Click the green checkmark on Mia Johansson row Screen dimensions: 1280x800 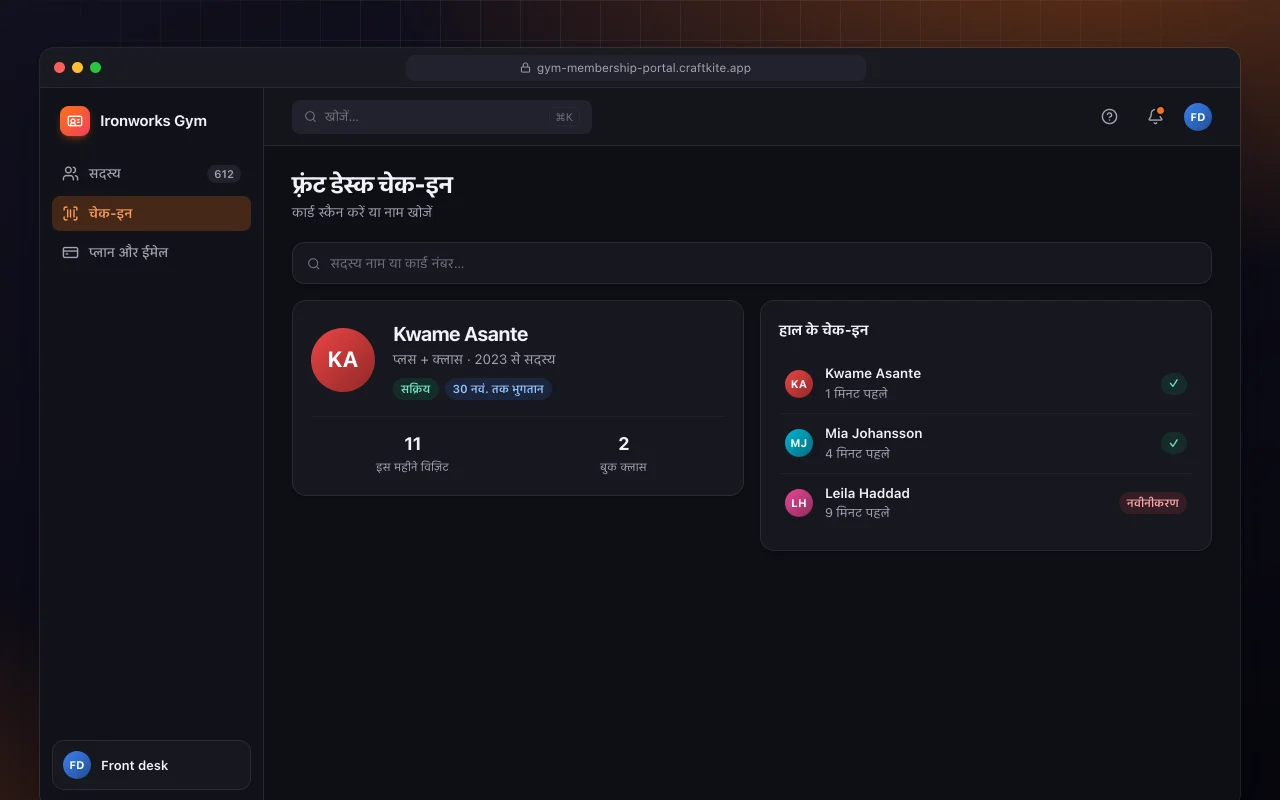1174,443
